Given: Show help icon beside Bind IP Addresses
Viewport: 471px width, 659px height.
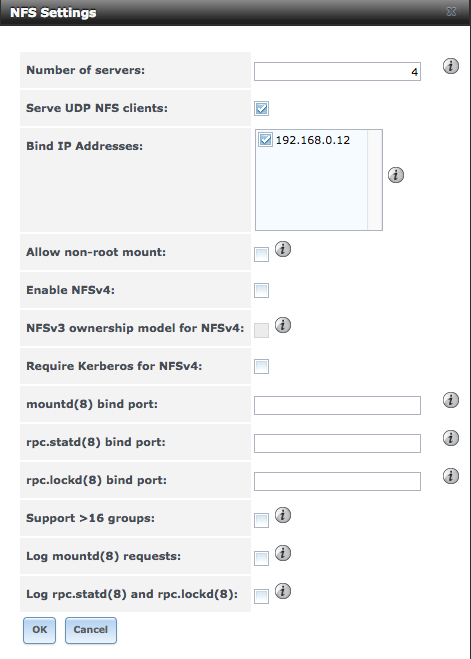Looking at the screenshot, I should (x=395, y=175).
